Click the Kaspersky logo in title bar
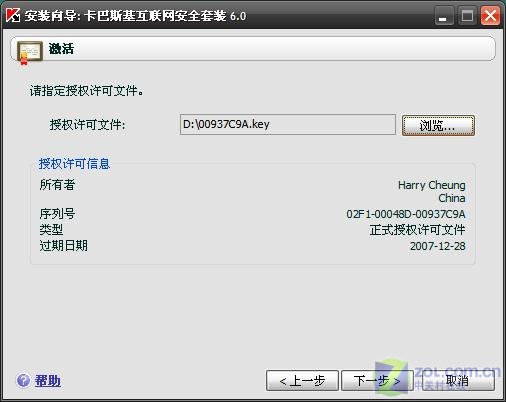 13,15
